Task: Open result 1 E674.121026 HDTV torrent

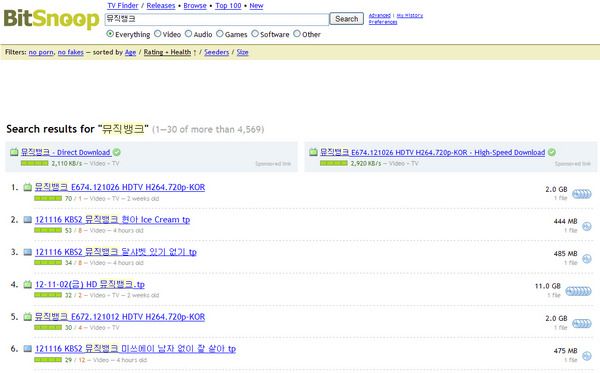Action: [x=120, y=187]
